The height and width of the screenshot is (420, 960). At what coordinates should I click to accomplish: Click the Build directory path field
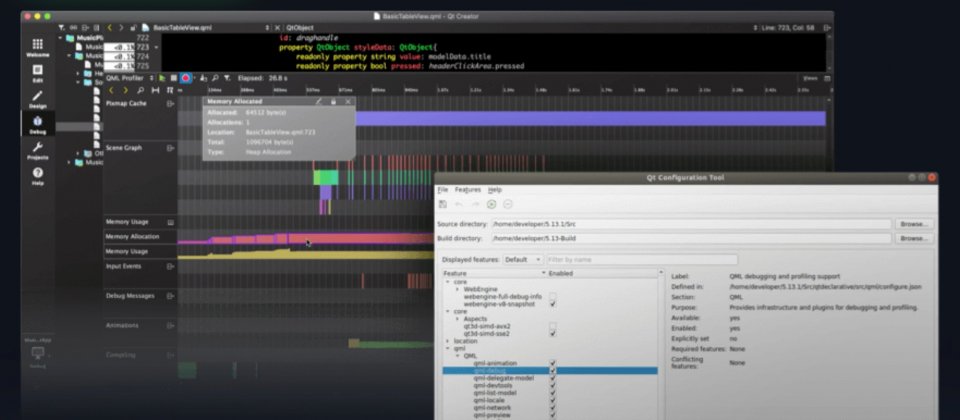[691, 238]
